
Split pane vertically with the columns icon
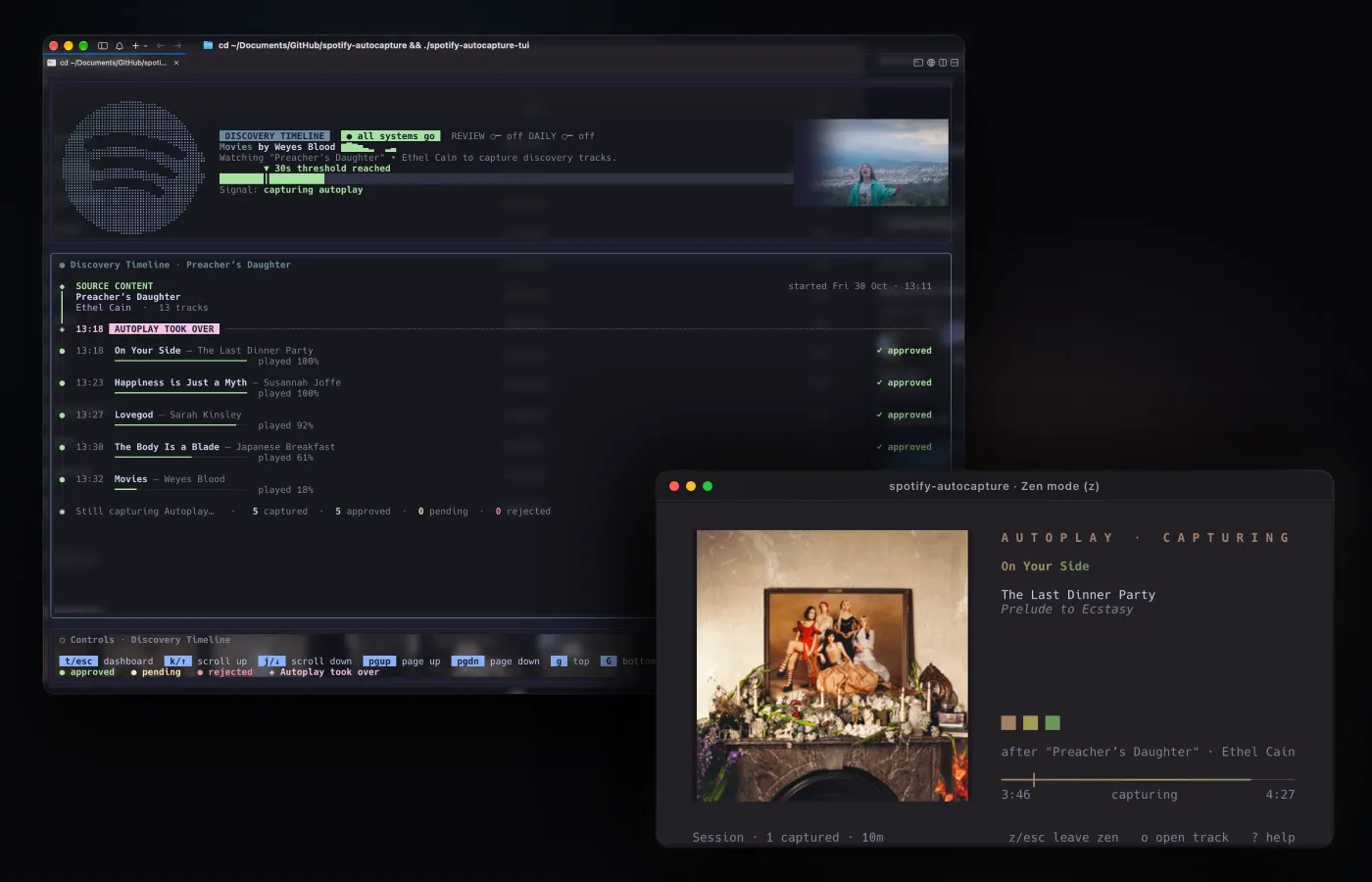tap(943, 63)
